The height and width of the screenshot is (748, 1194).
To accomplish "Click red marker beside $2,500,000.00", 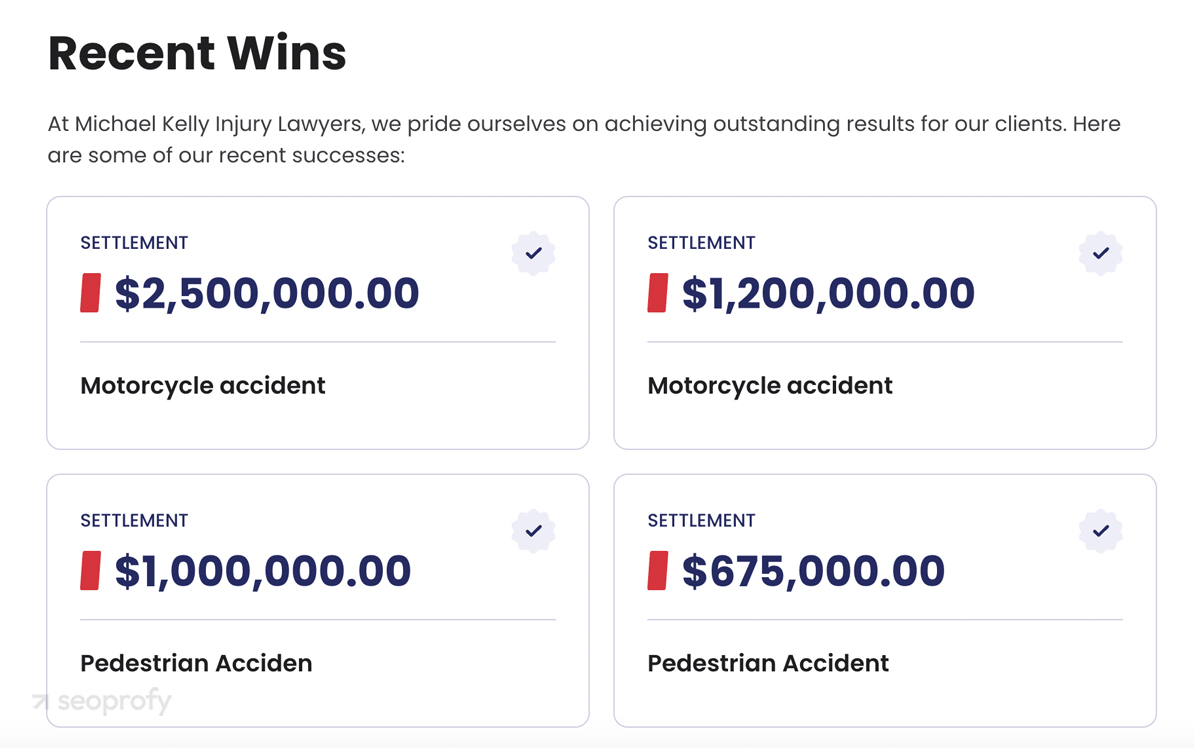I will pyautogui.click(x=91, y=292).
